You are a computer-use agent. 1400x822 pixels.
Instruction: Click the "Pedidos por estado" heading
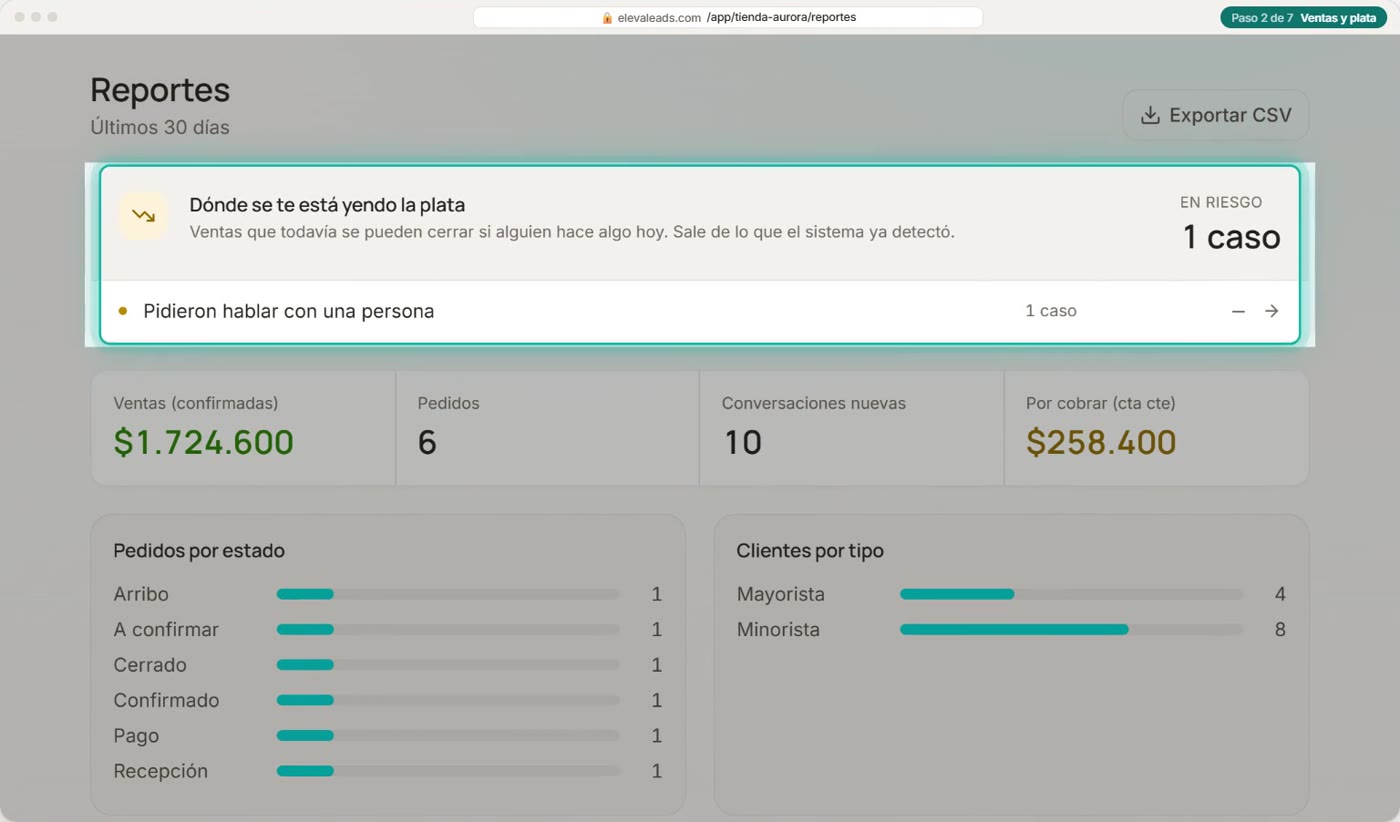click(x=199, y=551)
